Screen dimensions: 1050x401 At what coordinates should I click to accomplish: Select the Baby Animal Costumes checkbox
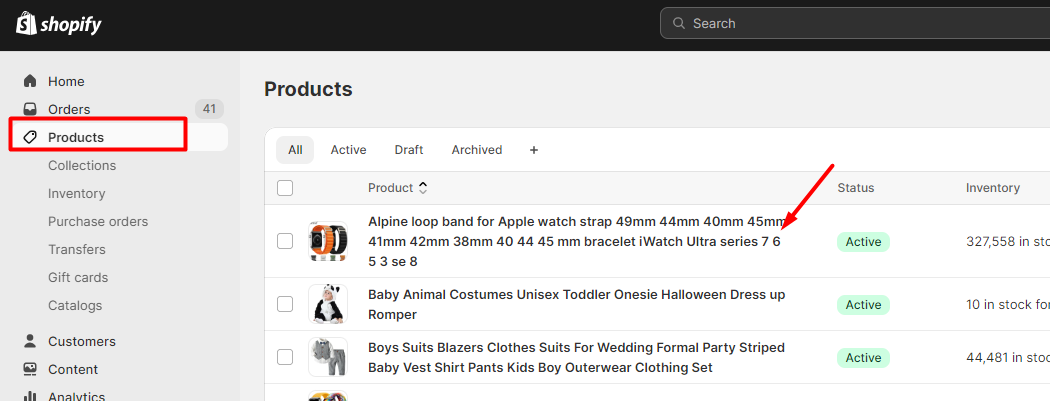pos(285,304)
